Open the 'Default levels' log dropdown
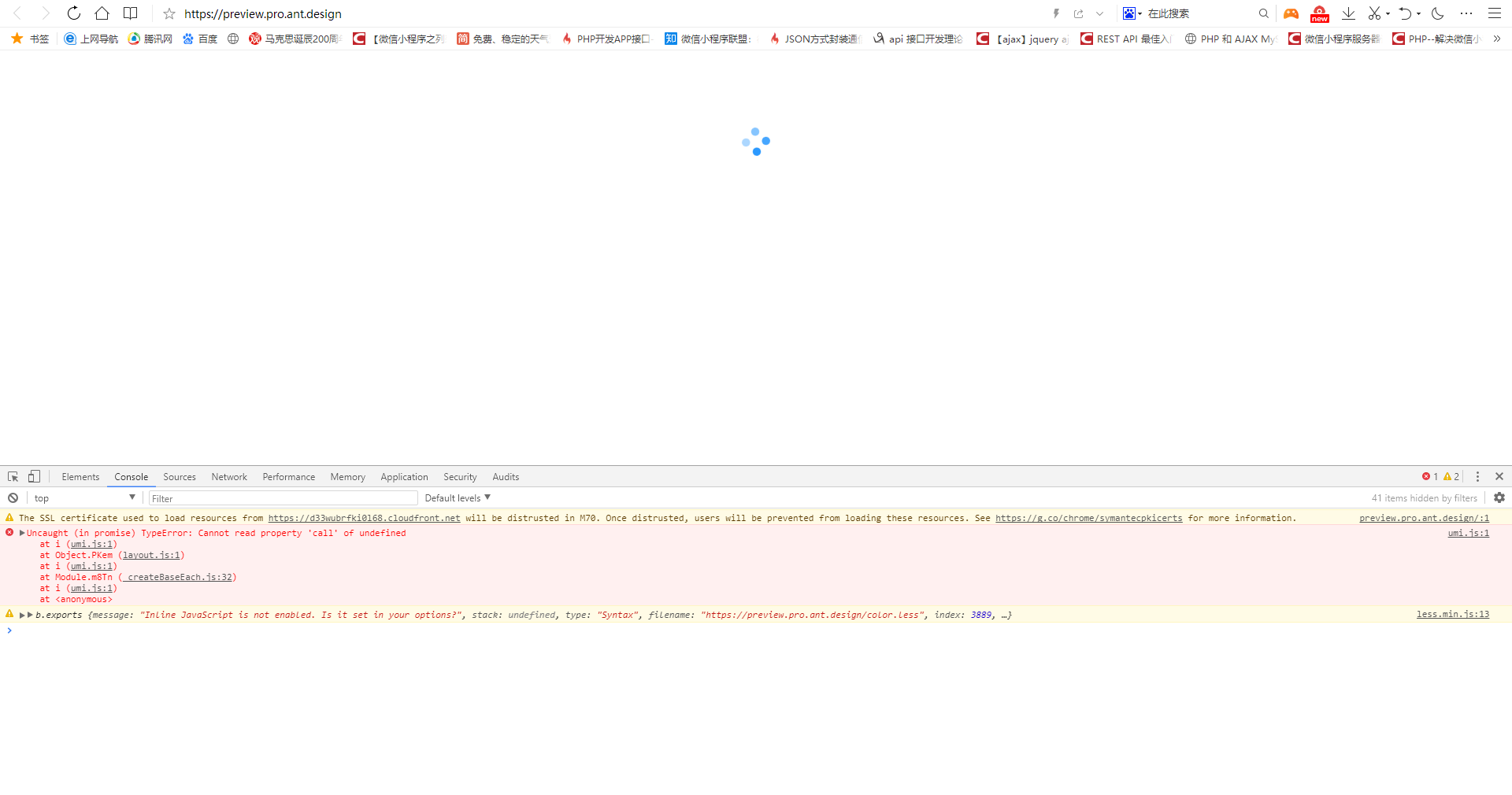Screen dimensions: 1512x795 pos(458,498)
